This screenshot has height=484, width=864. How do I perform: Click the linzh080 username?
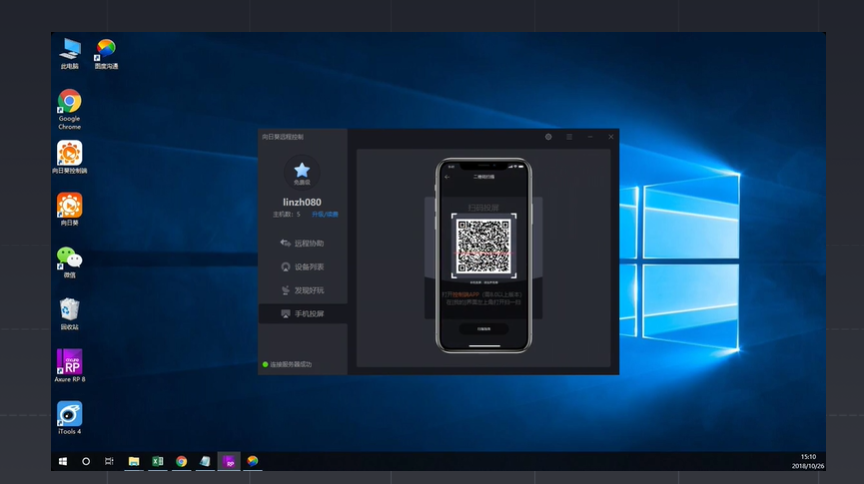click(x=302, y=202)
